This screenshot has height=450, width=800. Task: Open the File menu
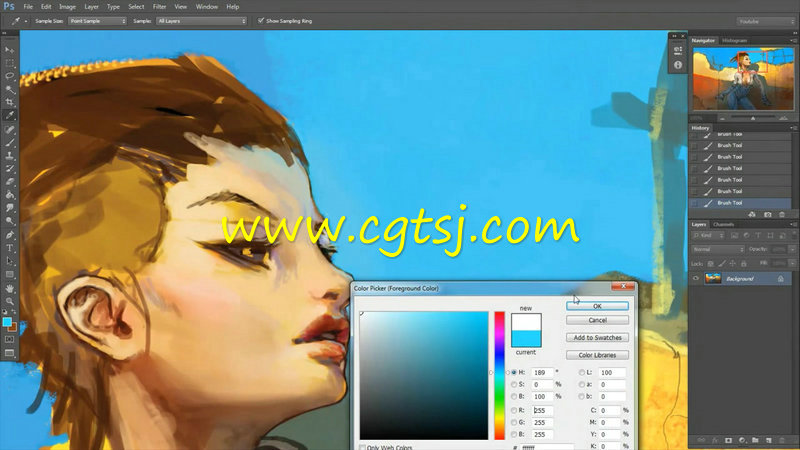pos(28,7)
